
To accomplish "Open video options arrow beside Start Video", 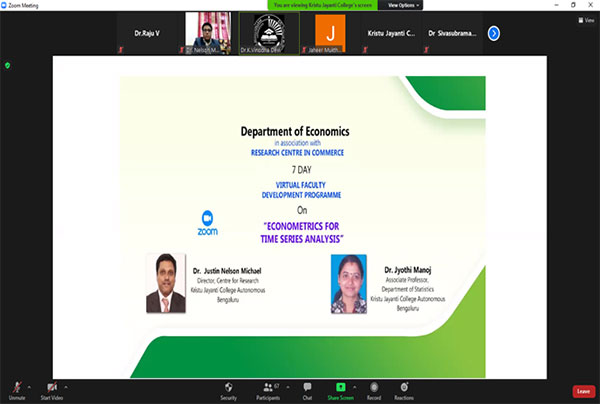I will (66, 387).
